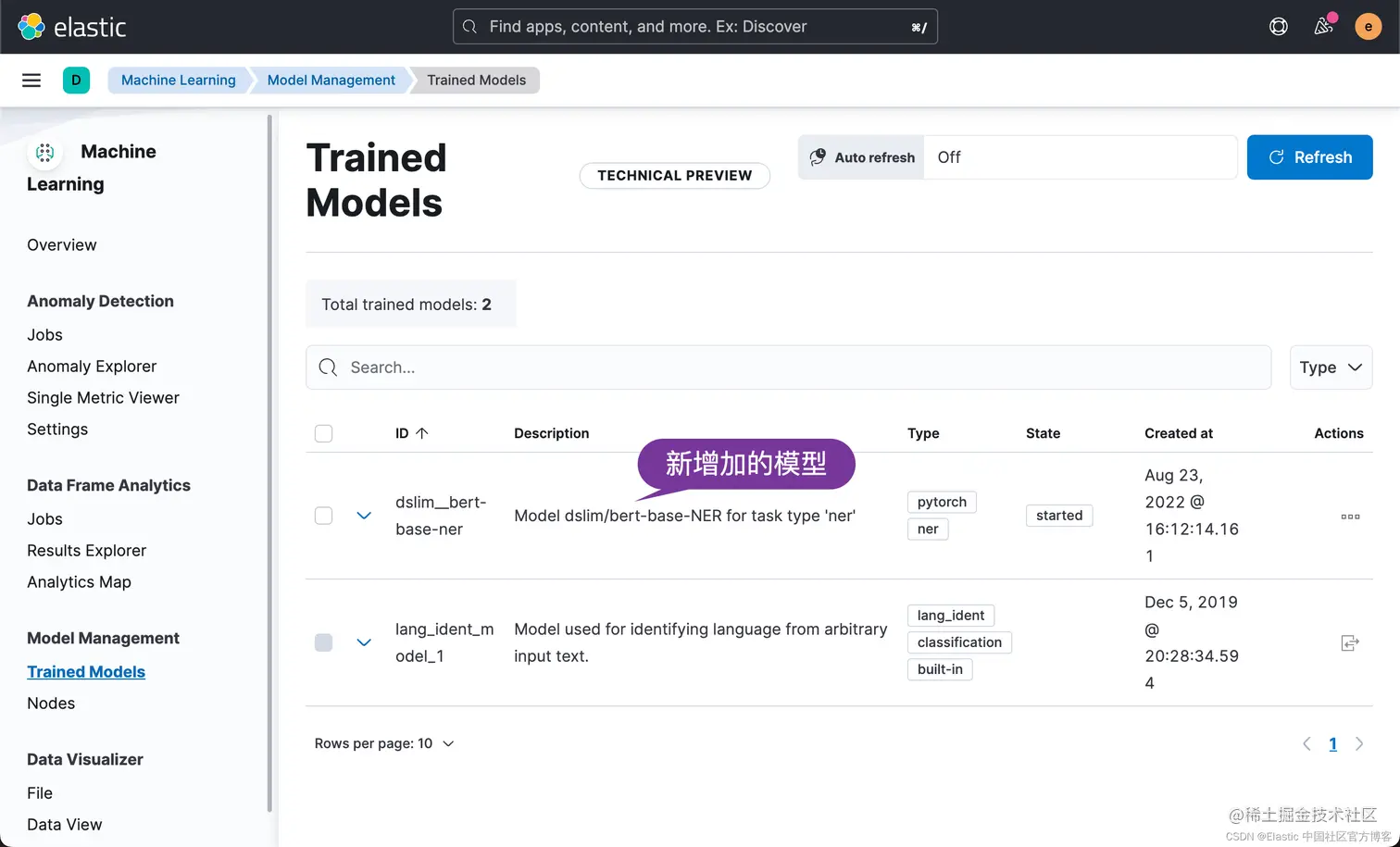The height and width of the screenshot is (847, 1400).
Task: Expand the lang_ident_model_1 row details
Action: pyautogui.click(x=364, y=642)
